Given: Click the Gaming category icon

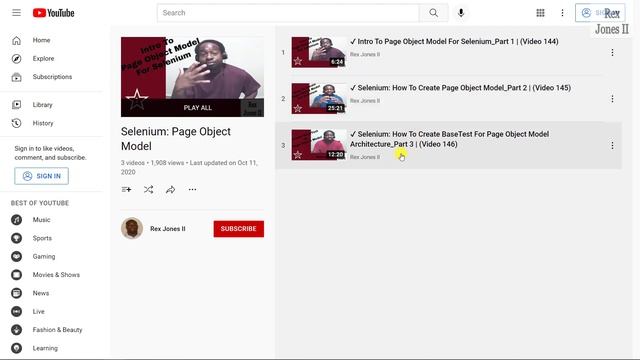Looking at the screenshot, I should [16, 256].
